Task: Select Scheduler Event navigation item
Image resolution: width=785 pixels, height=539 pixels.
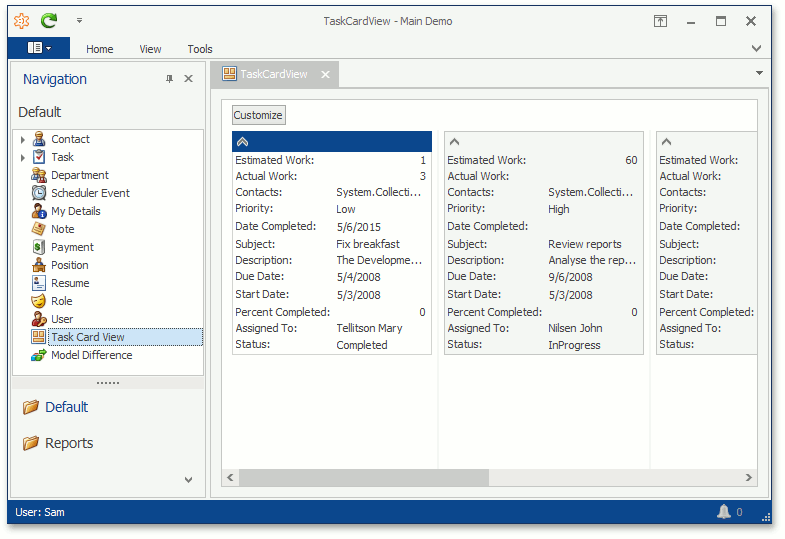Action: coord(91,193)
